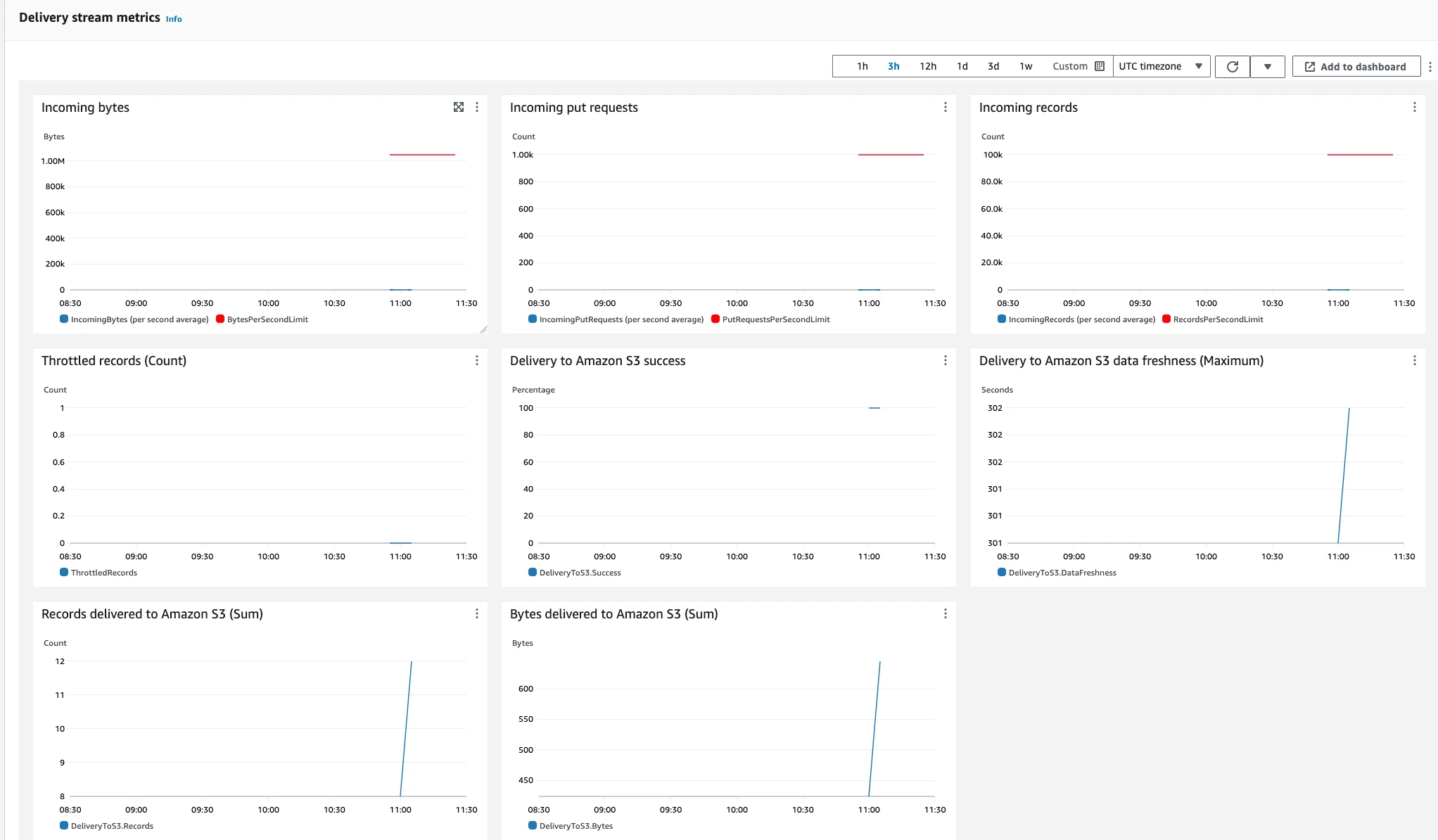Image resolution: width=1438 pixels, height=840 pixels.
Task: Click the blue DeliveryToS3.Bytes rising line
Action: pyautogui.click(x=874, y=729)
